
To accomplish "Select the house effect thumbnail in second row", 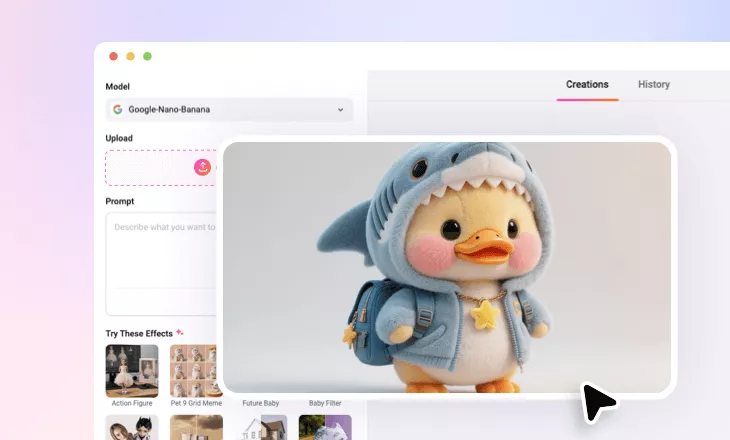I will pyautogui.click(x=260, y=427).
